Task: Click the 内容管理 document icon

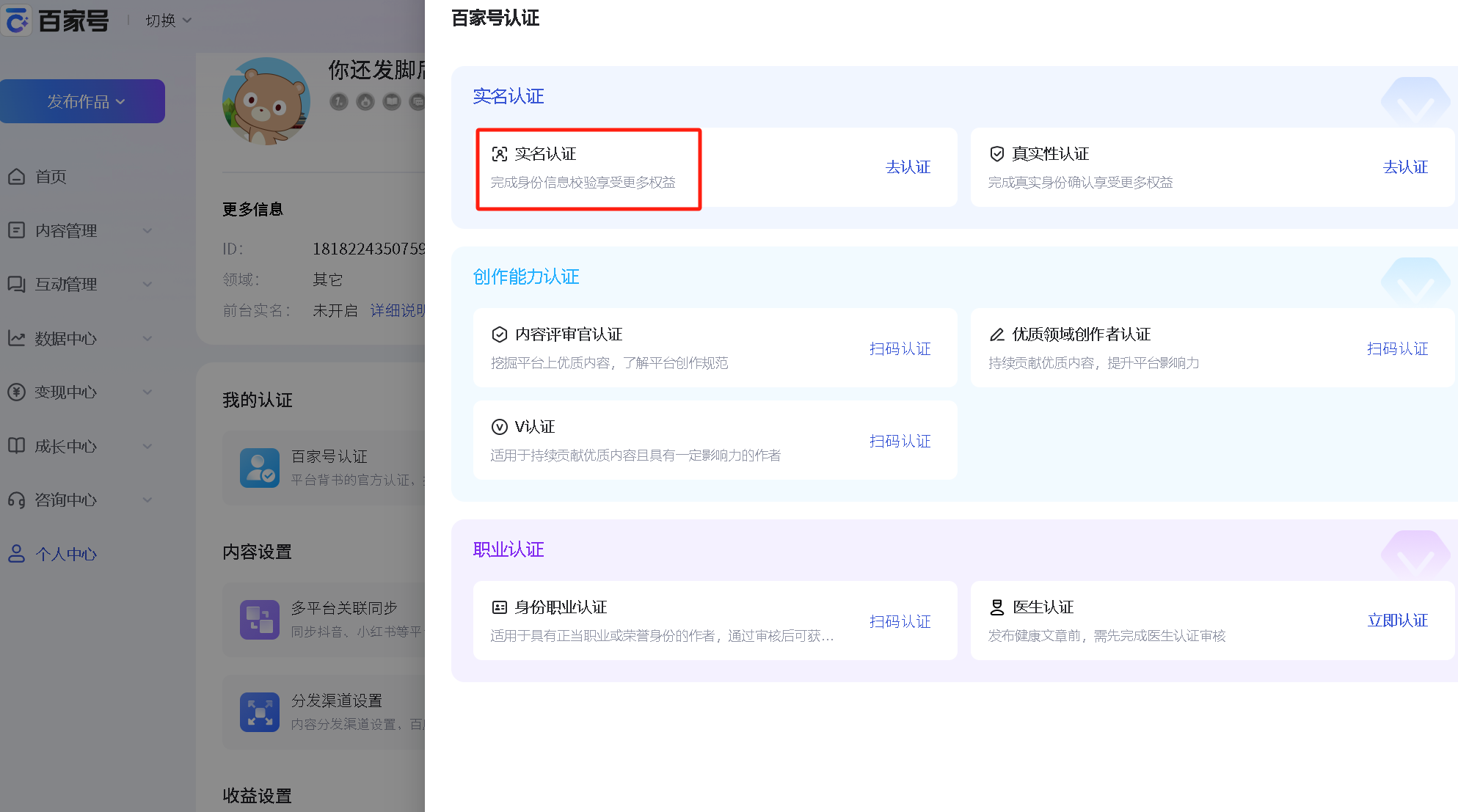Action: (x=16, y=230)
